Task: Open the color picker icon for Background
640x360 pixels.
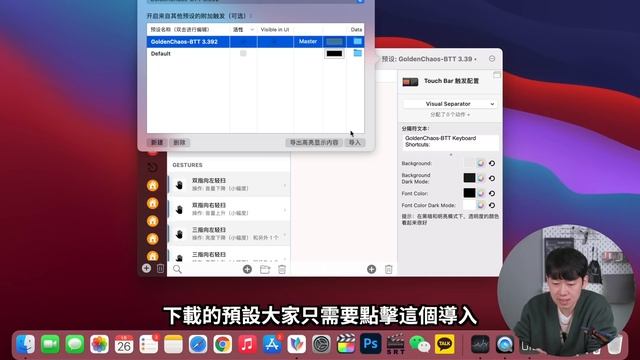Action: [x=481, y=163]
